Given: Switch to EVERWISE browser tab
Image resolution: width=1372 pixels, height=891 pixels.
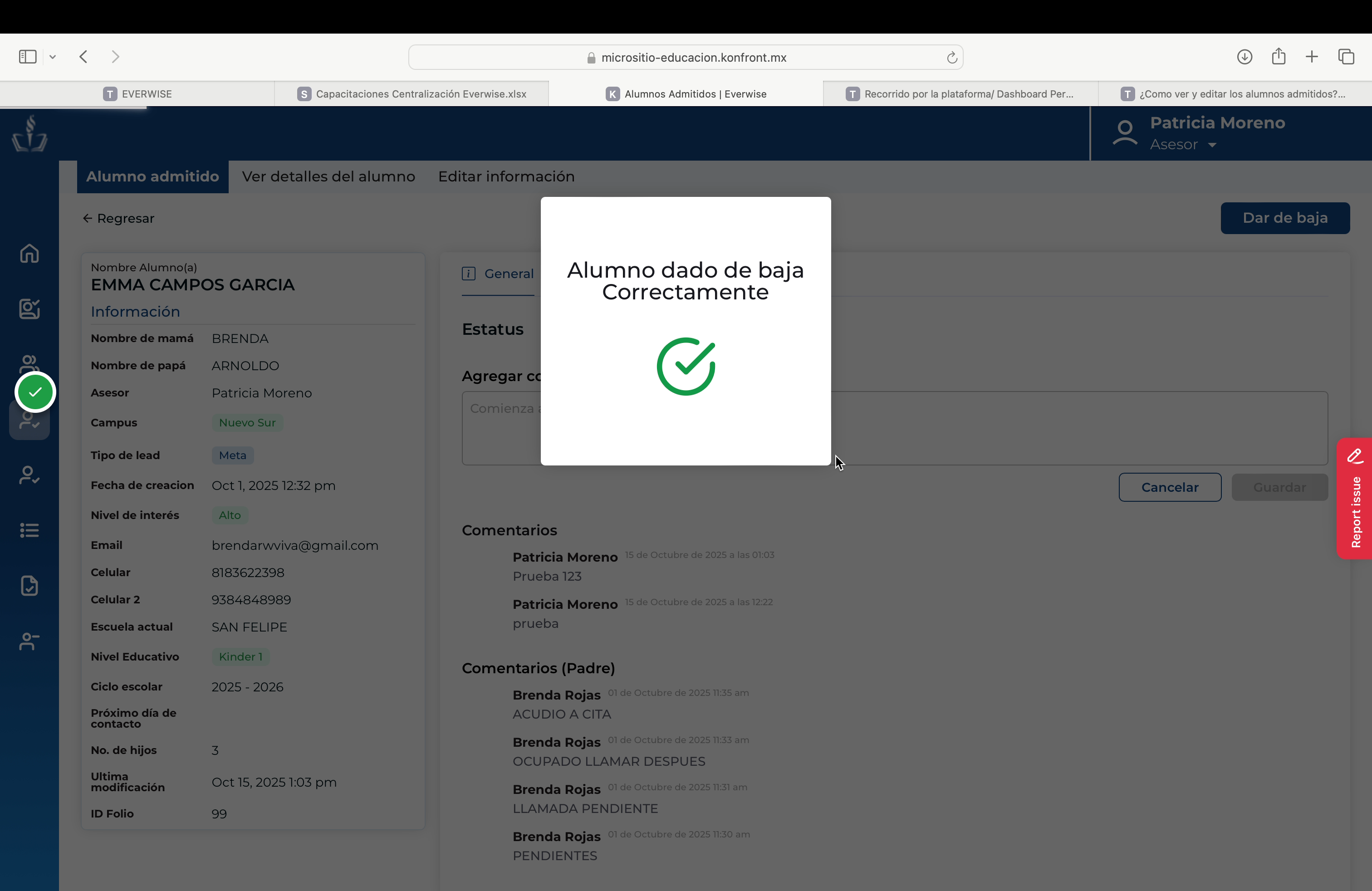Looking at the screenshot, I should coord(137,94).
